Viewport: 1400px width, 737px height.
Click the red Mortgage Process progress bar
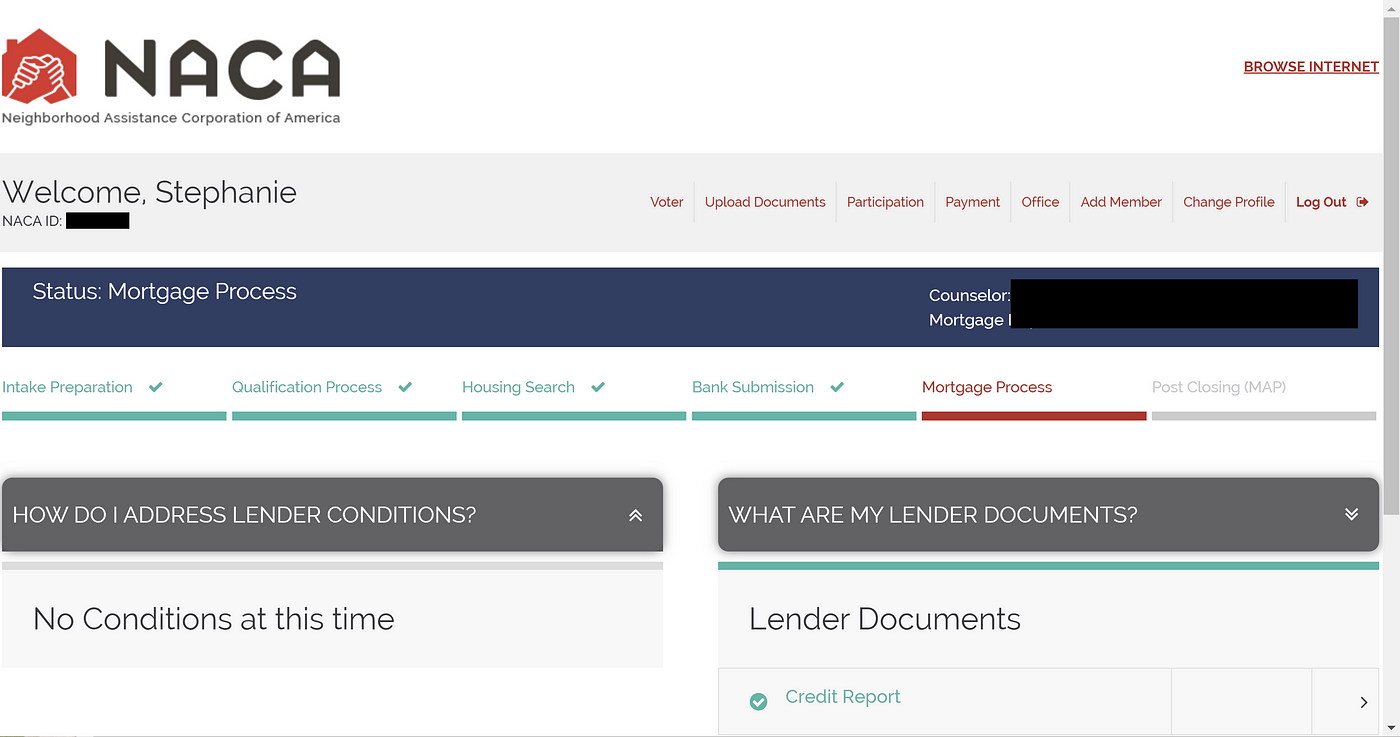coord(1034,416)
